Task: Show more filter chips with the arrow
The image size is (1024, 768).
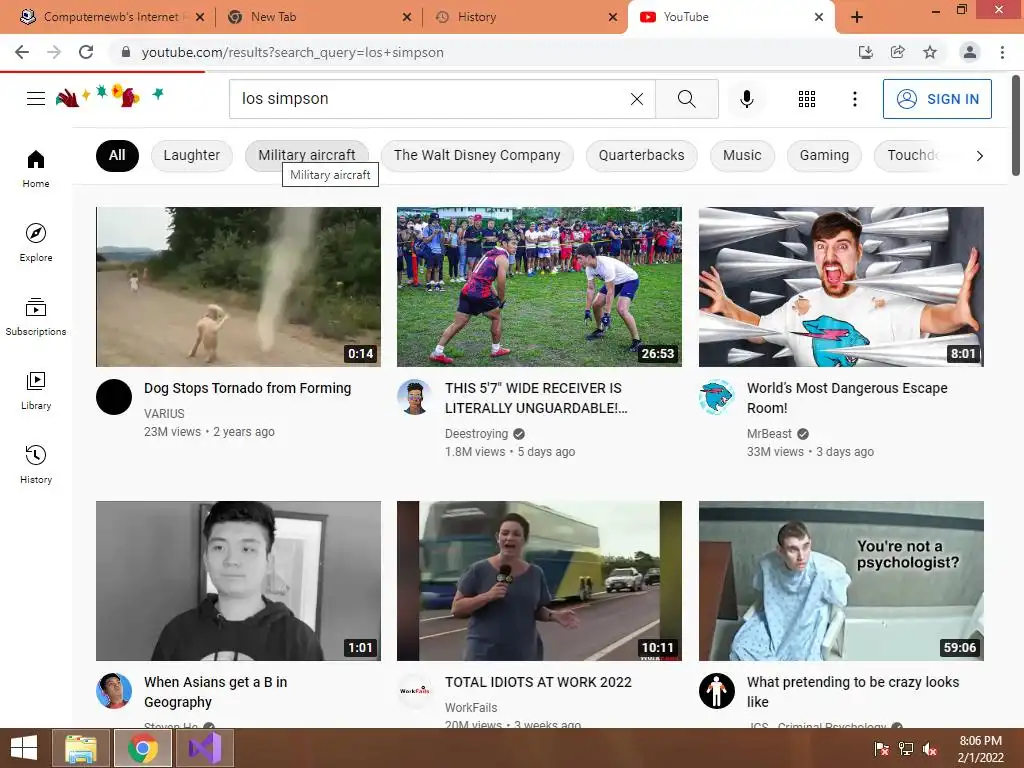Action: pos(980,155)
